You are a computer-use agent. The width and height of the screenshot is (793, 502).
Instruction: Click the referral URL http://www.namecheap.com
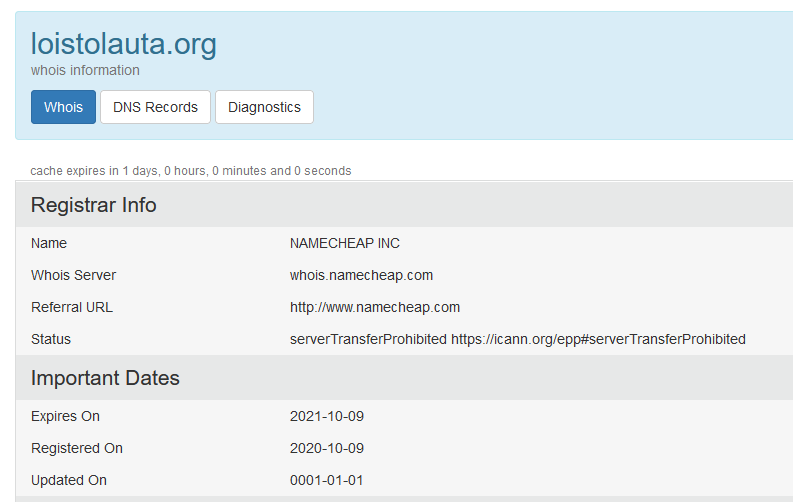tap(375, 307)
